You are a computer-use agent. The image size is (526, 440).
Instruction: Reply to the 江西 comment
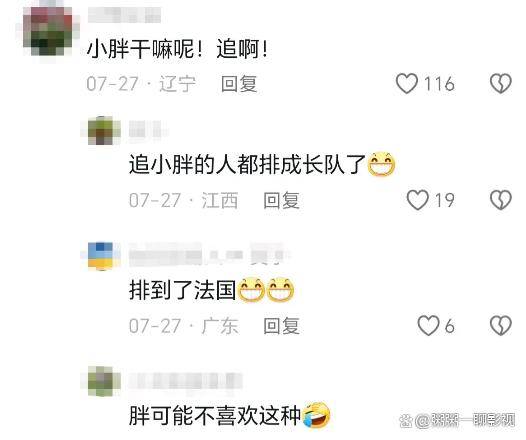(x=281, y=200)
